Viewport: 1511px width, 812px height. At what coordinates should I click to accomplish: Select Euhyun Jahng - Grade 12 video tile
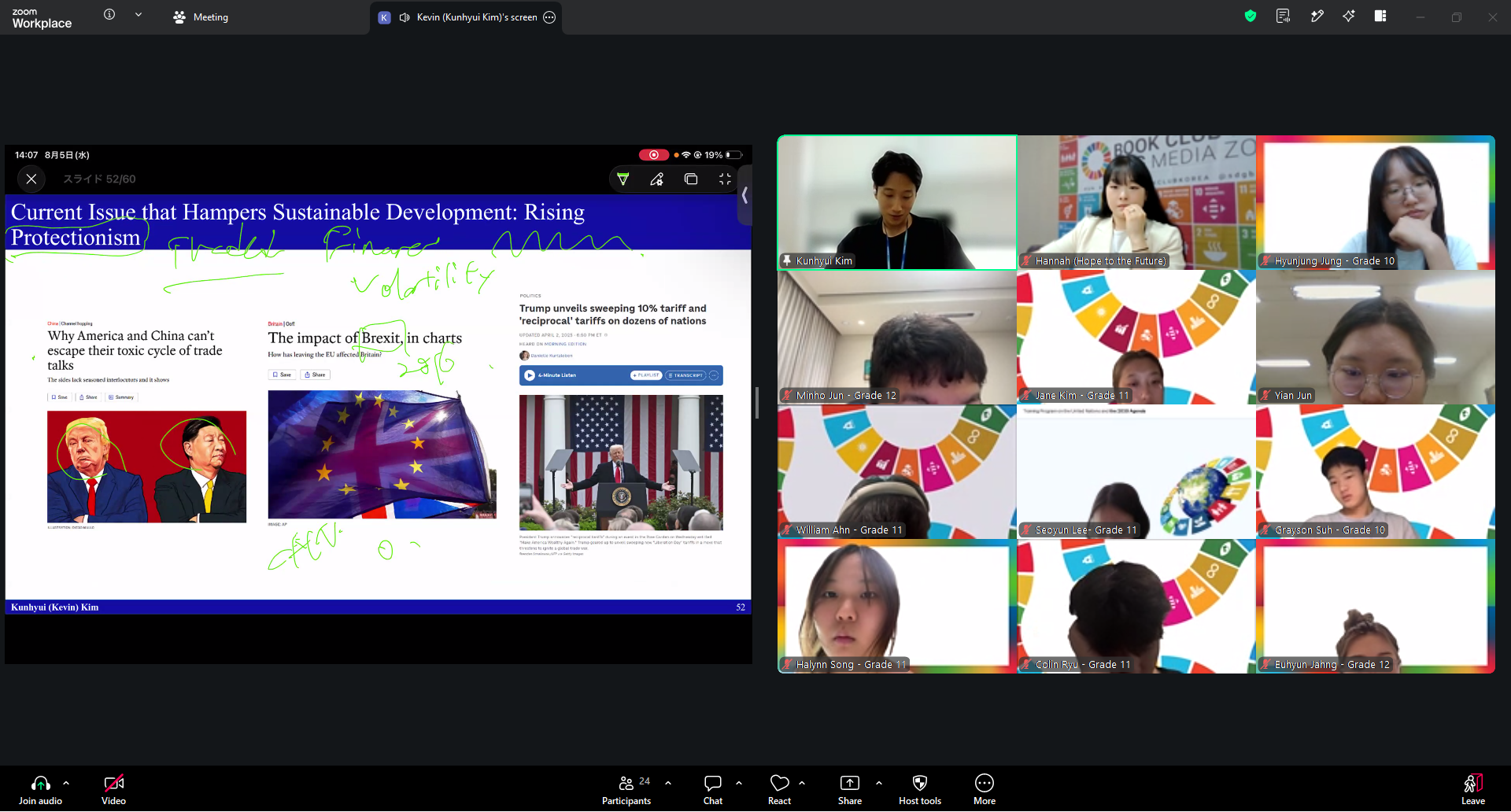click(x=1376, y=607)
